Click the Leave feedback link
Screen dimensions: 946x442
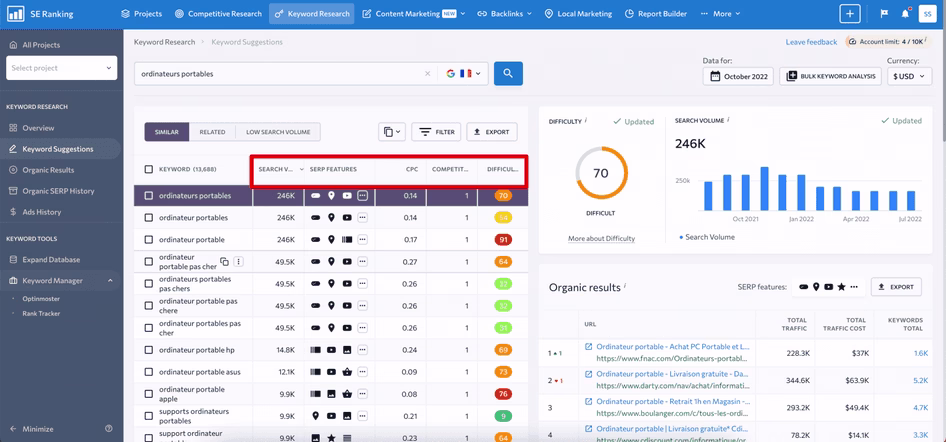pos(811,42)
